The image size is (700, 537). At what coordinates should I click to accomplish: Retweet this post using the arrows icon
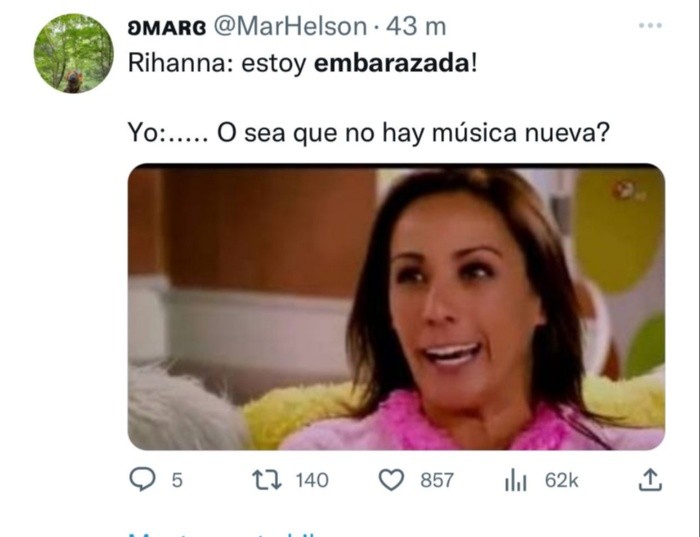click(x=267, y=480)
